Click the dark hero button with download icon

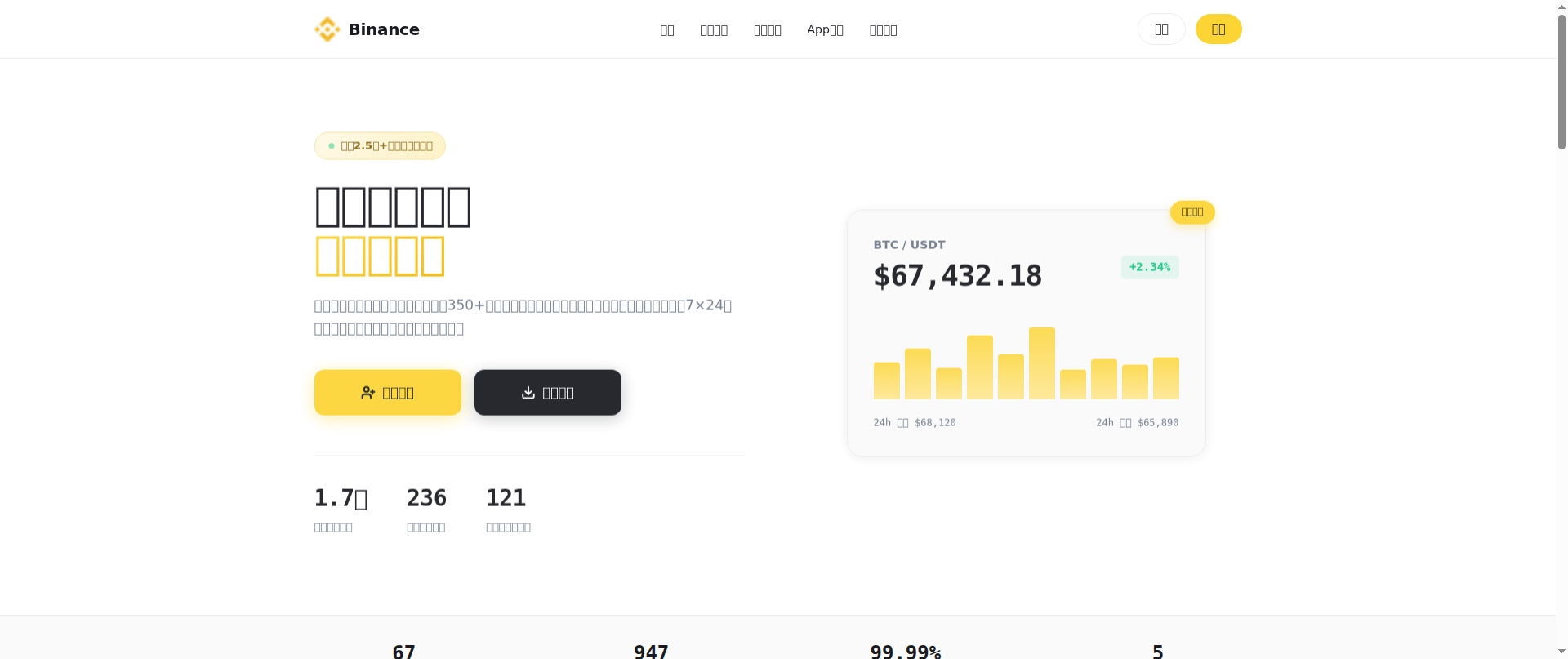point(548,393)
